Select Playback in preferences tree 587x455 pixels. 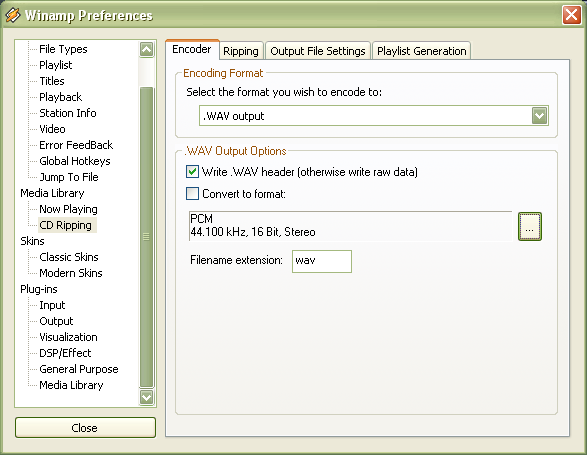[x=60, y=97]
